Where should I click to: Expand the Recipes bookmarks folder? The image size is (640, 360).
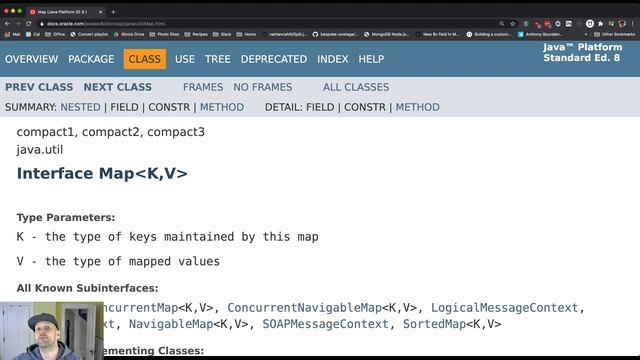point(196,34)
